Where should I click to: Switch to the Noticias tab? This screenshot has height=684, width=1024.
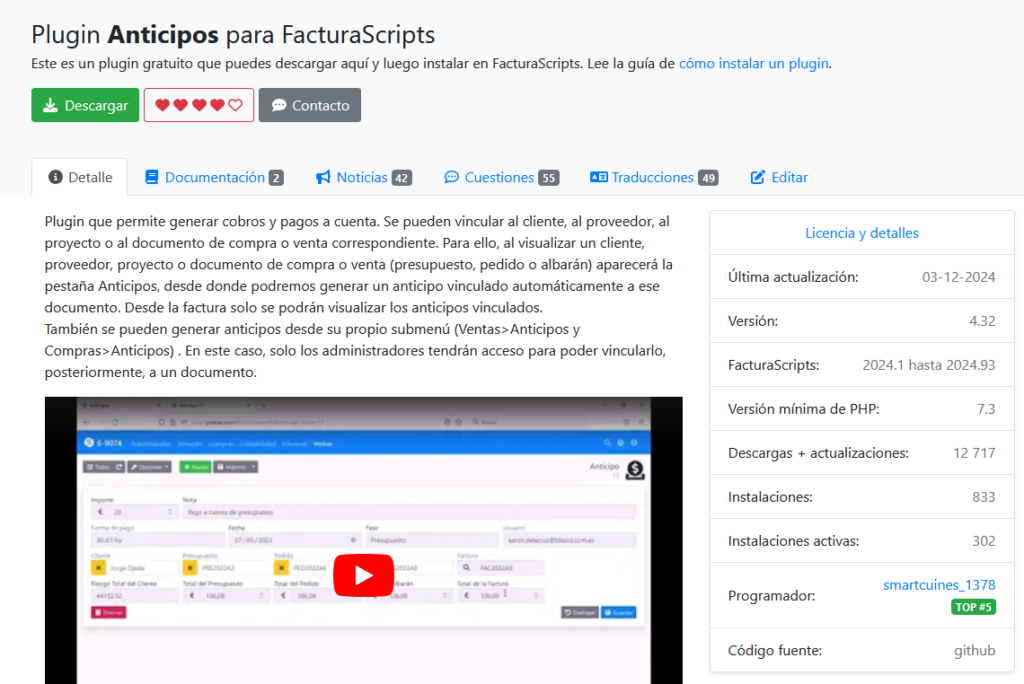coord(364,177)
